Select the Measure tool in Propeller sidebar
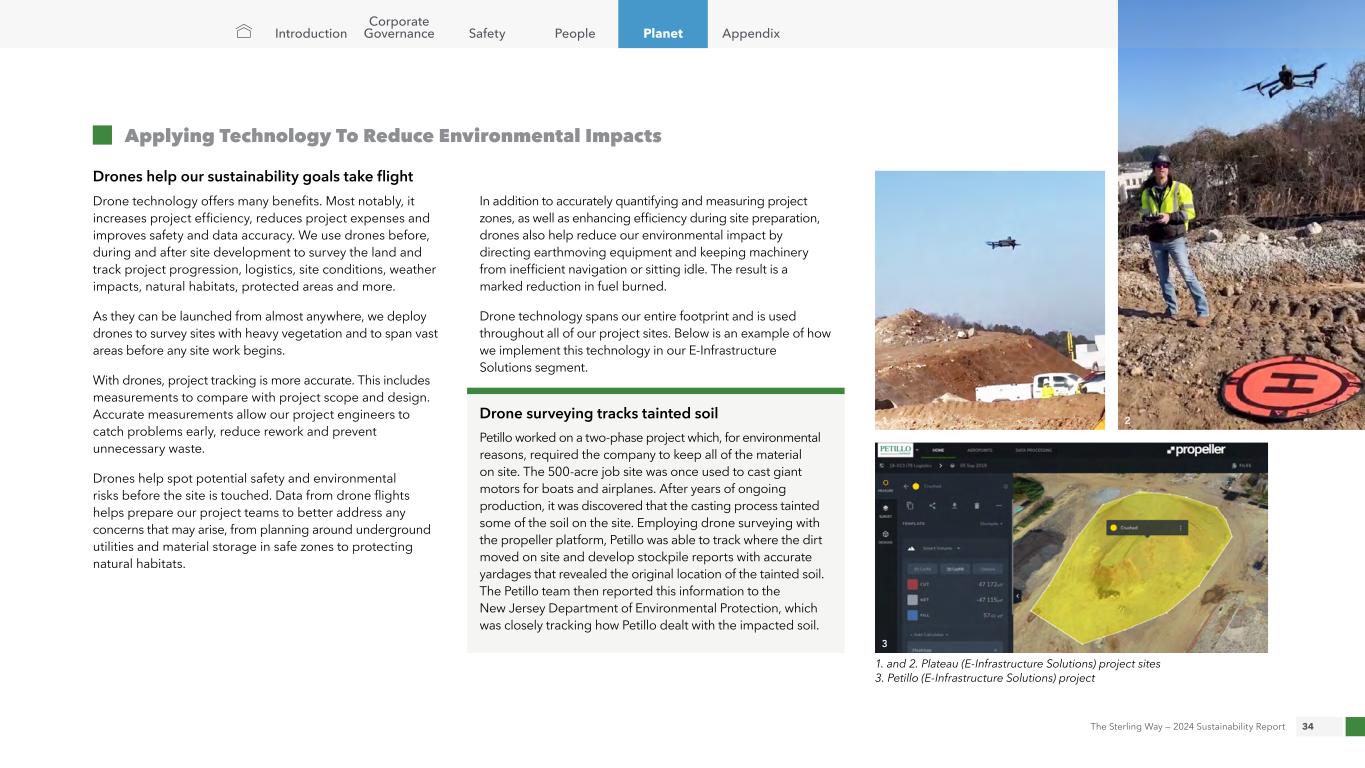The width and height of the screenshot is (1365, 768). click(x=885, y=485)
